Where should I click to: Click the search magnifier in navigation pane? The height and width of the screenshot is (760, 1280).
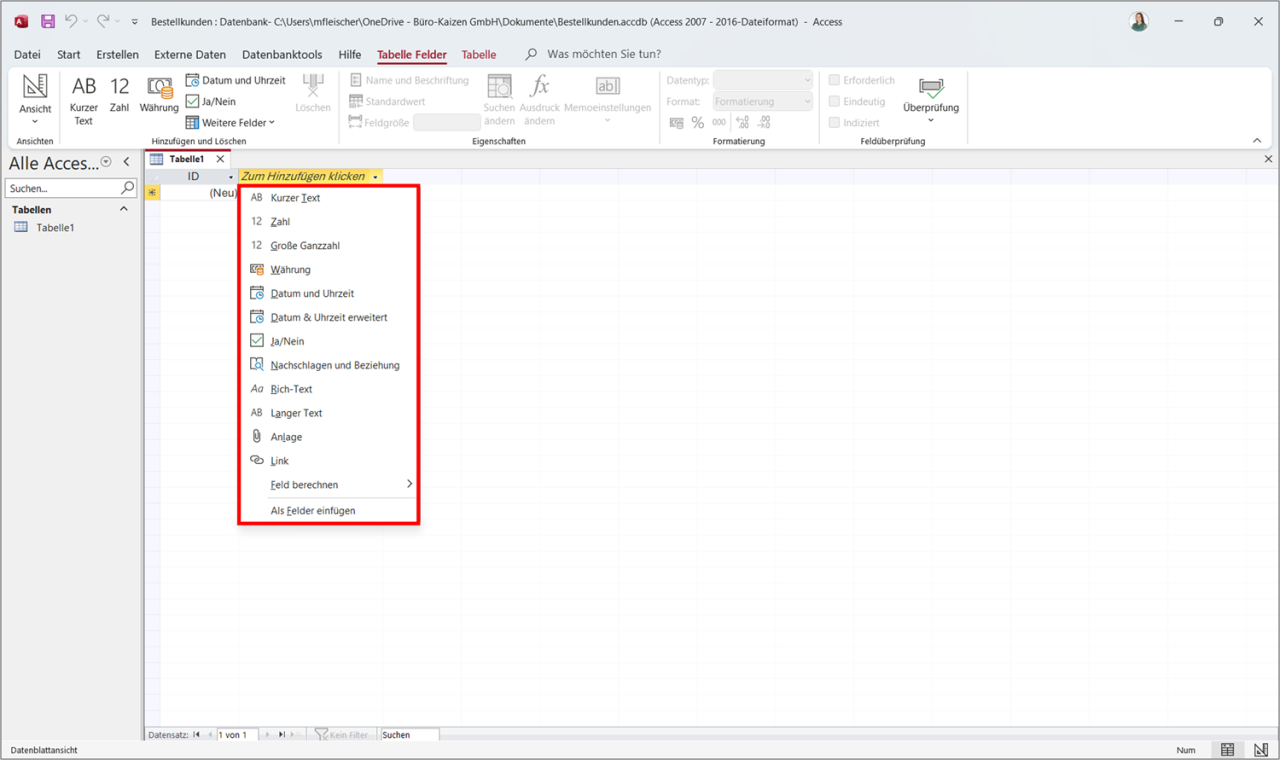(128, 188)
